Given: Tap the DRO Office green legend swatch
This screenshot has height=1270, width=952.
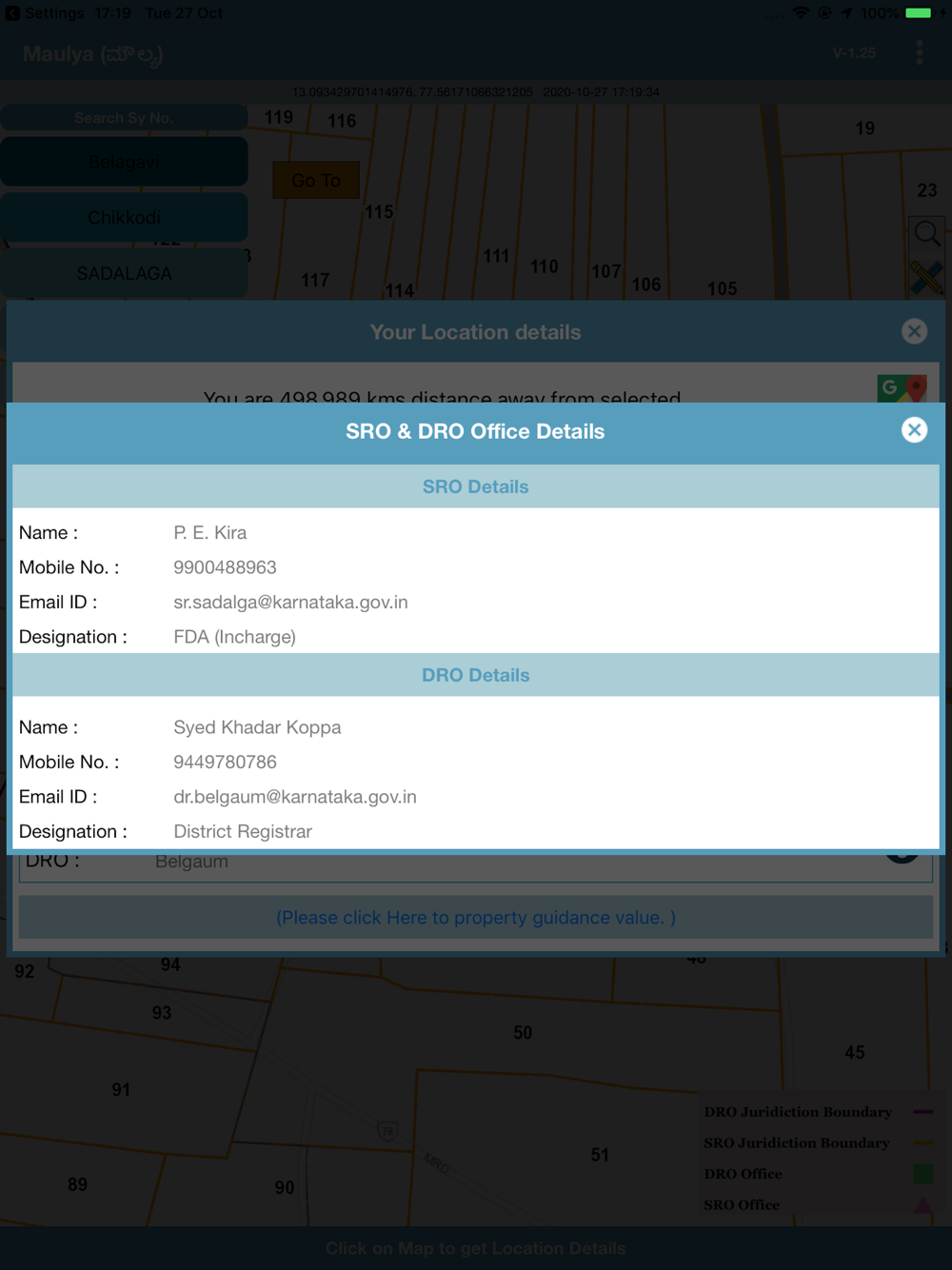Looking at the screenshot, I should tap(922, 1174).
